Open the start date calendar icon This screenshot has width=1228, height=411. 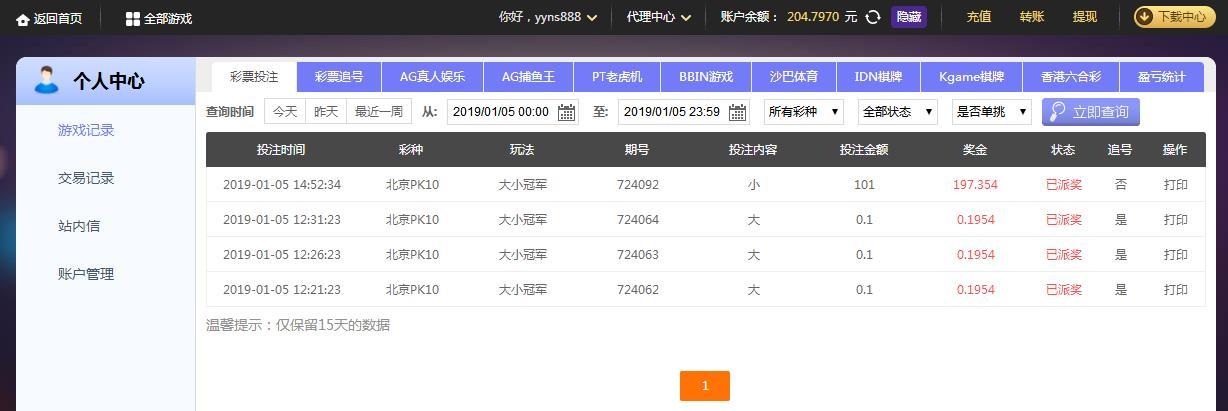(566, 112)
